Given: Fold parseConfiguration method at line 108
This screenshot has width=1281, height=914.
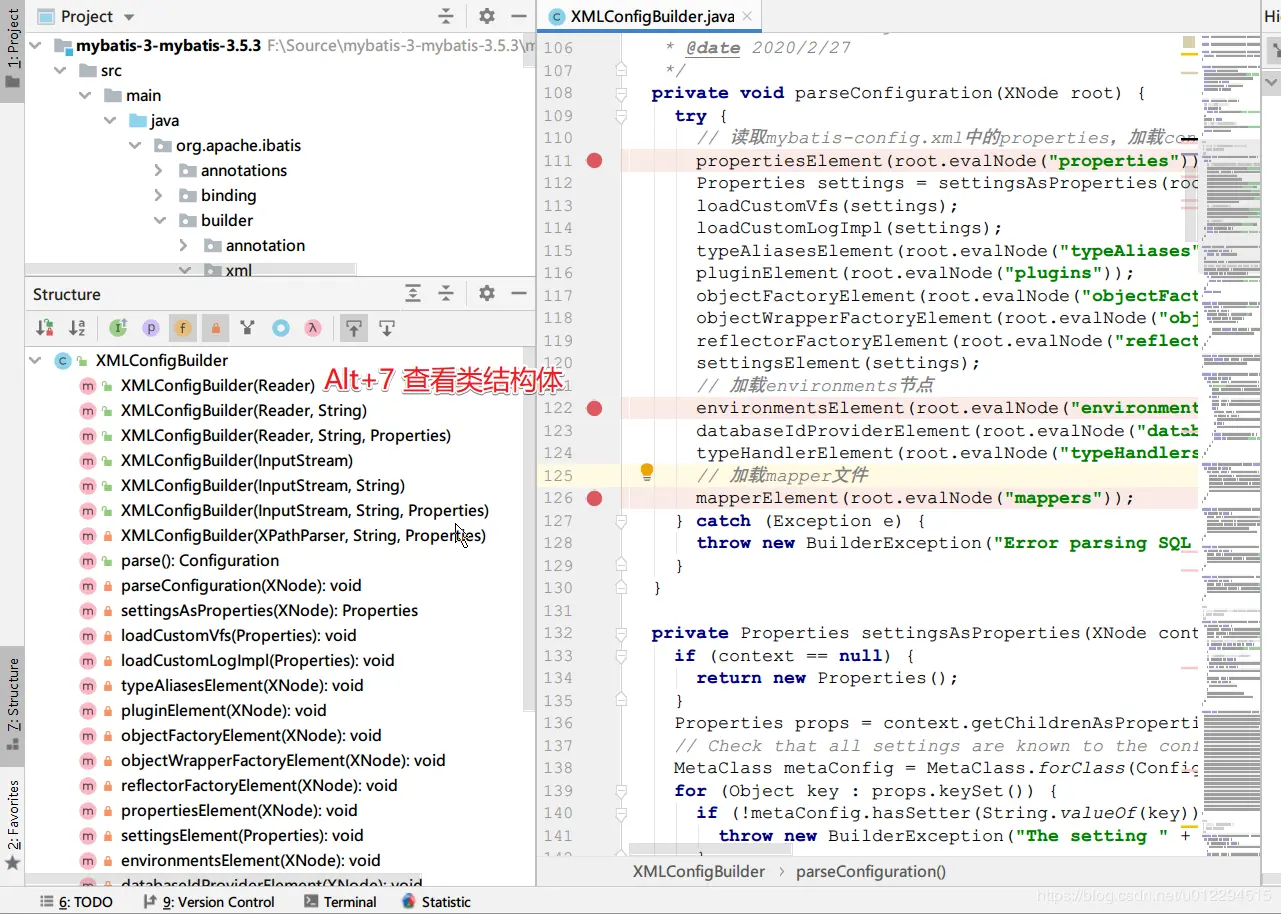Looking at the screenshot, I should point(621,93).
